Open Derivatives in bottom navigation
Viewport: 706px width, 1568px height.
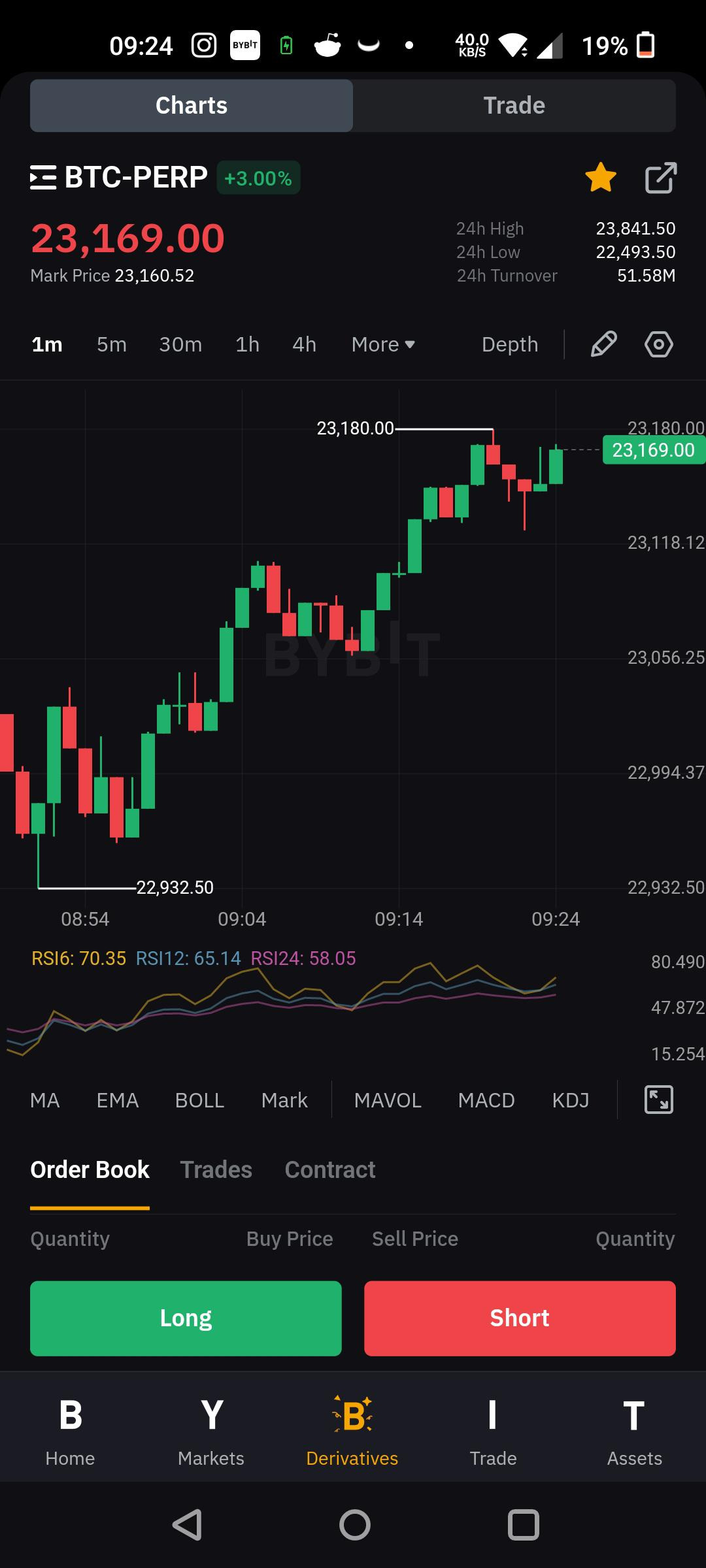pos(352,1431)
